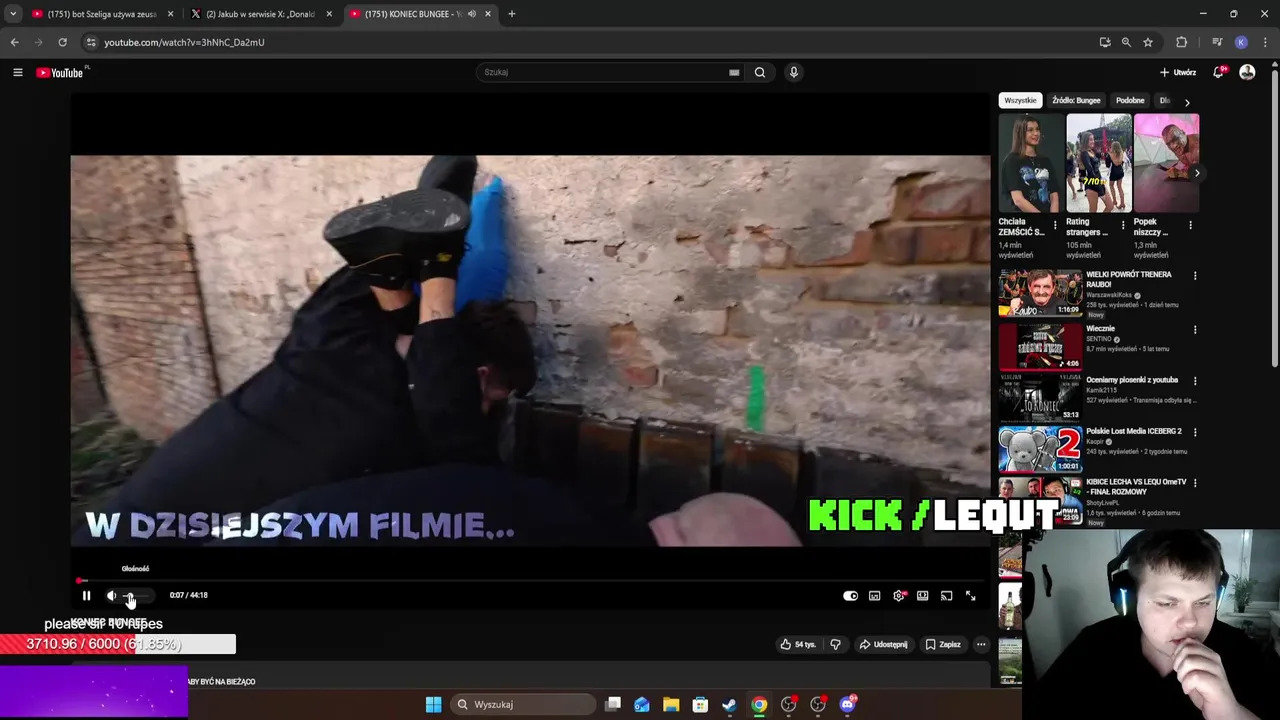Click the magnifier search button
The width and height of the screenshot is (1280, 720).
coord(760,72)
